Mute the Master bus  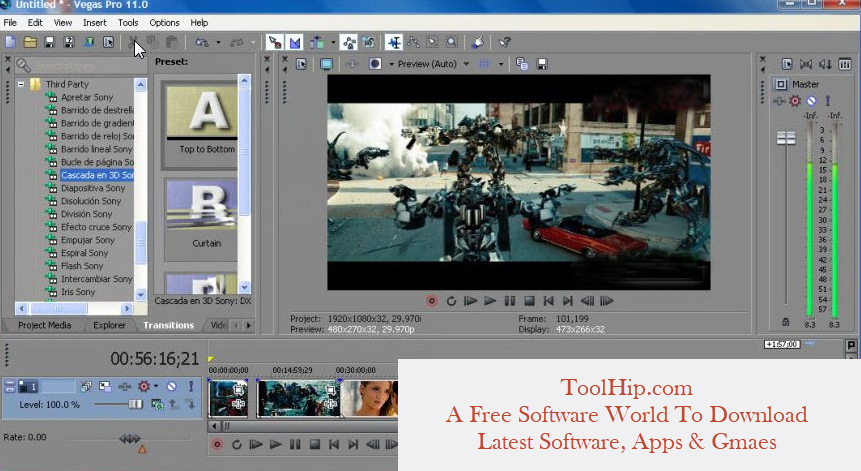coord(811,101)
